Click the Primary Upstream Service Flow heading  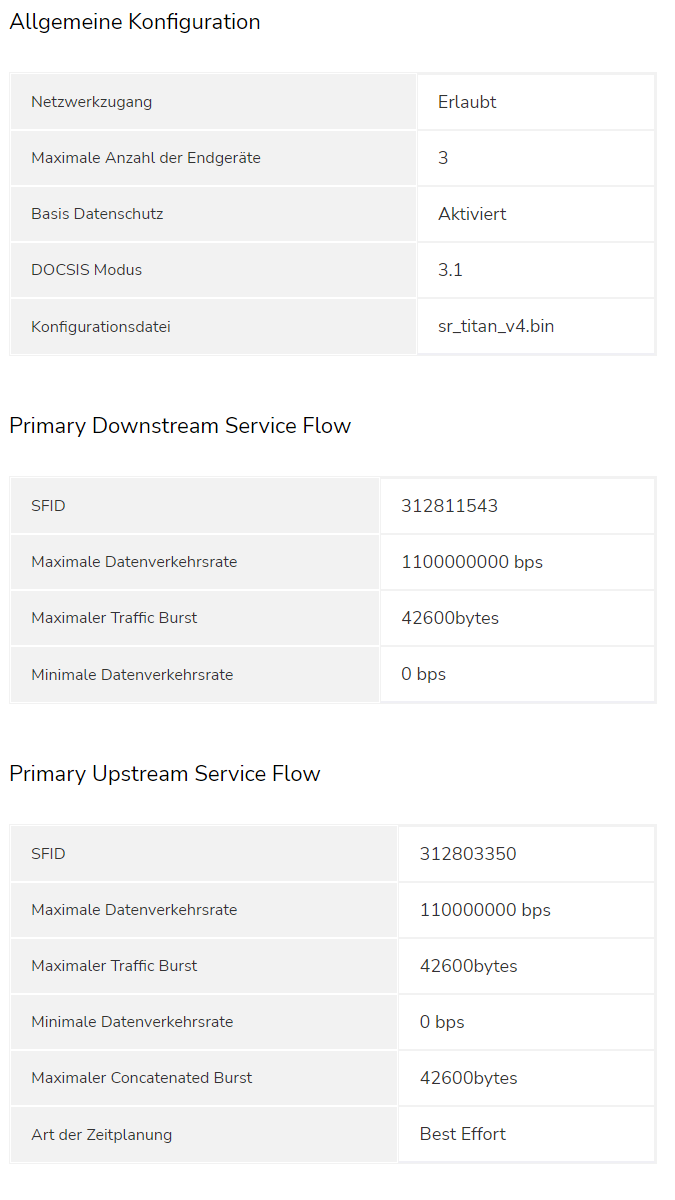(165, 774)
